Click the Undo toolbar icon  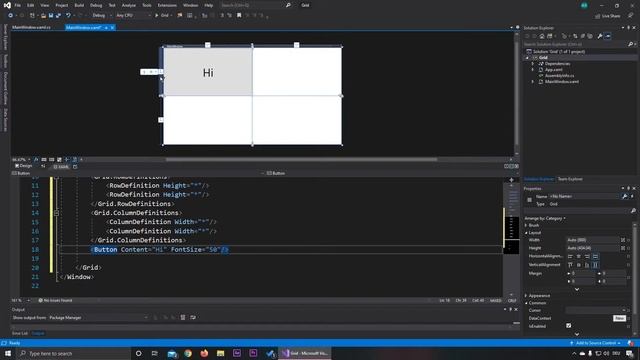(x=68, y=16)
